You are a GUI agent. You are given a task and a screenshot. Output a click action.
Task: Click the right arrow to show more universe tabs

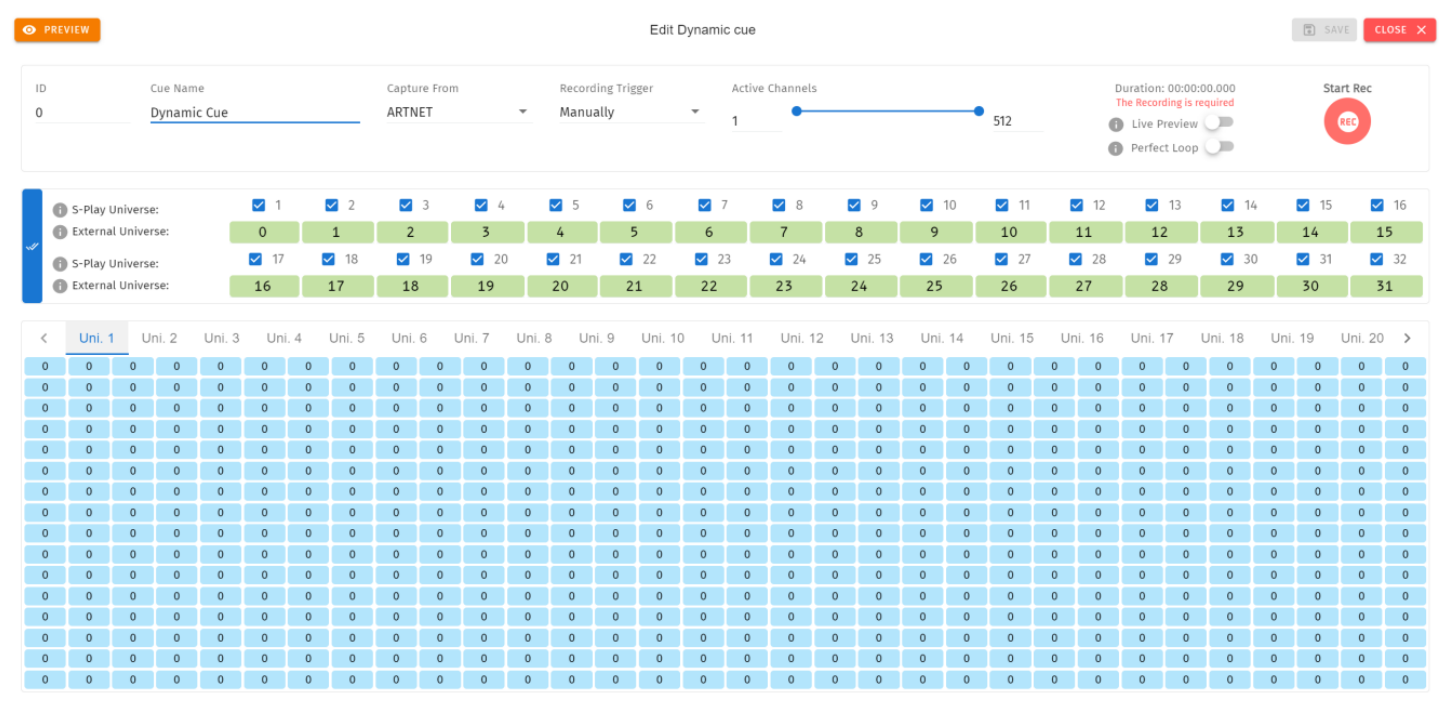[1407, 338]
